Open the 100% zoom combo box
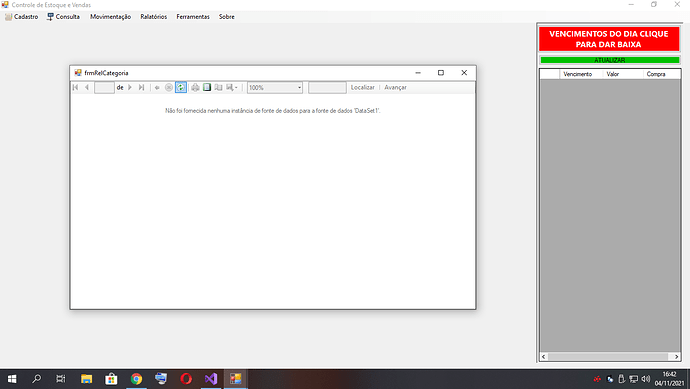The width and height of the screenshot is (690, 389). coord(275,88)
